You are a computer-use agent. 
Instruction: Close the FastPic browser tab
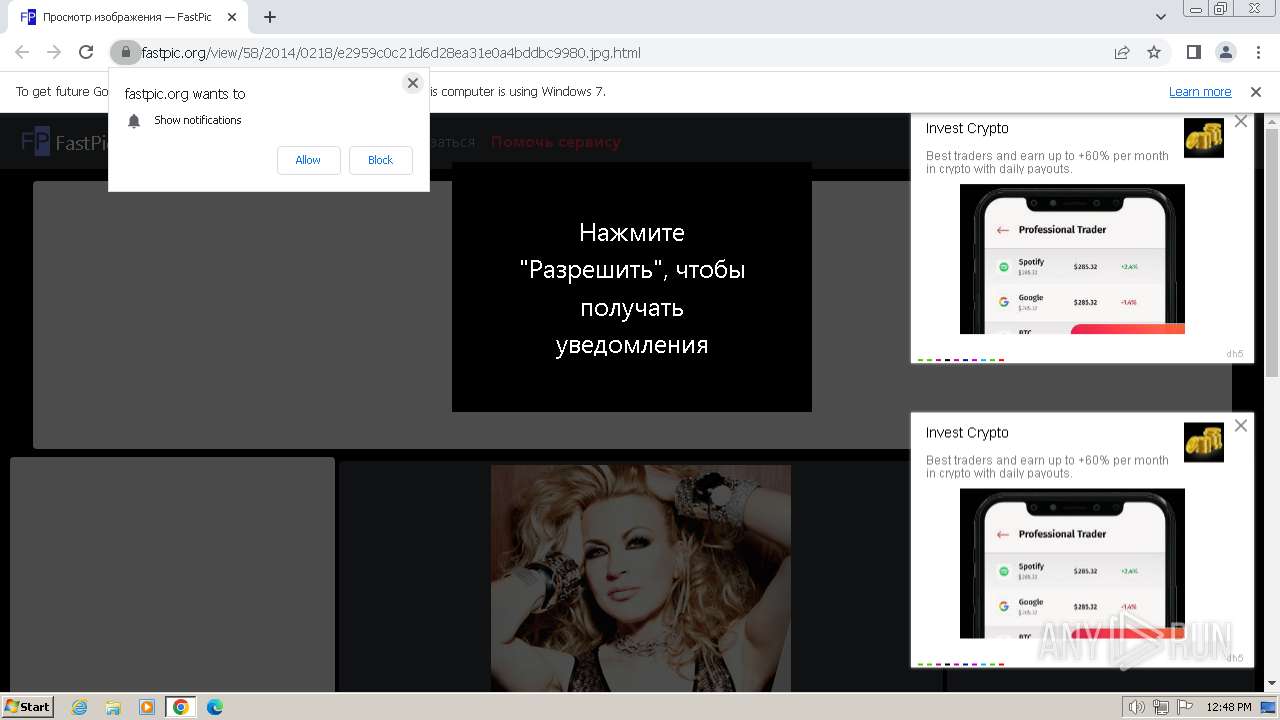(x=232, y=17)
